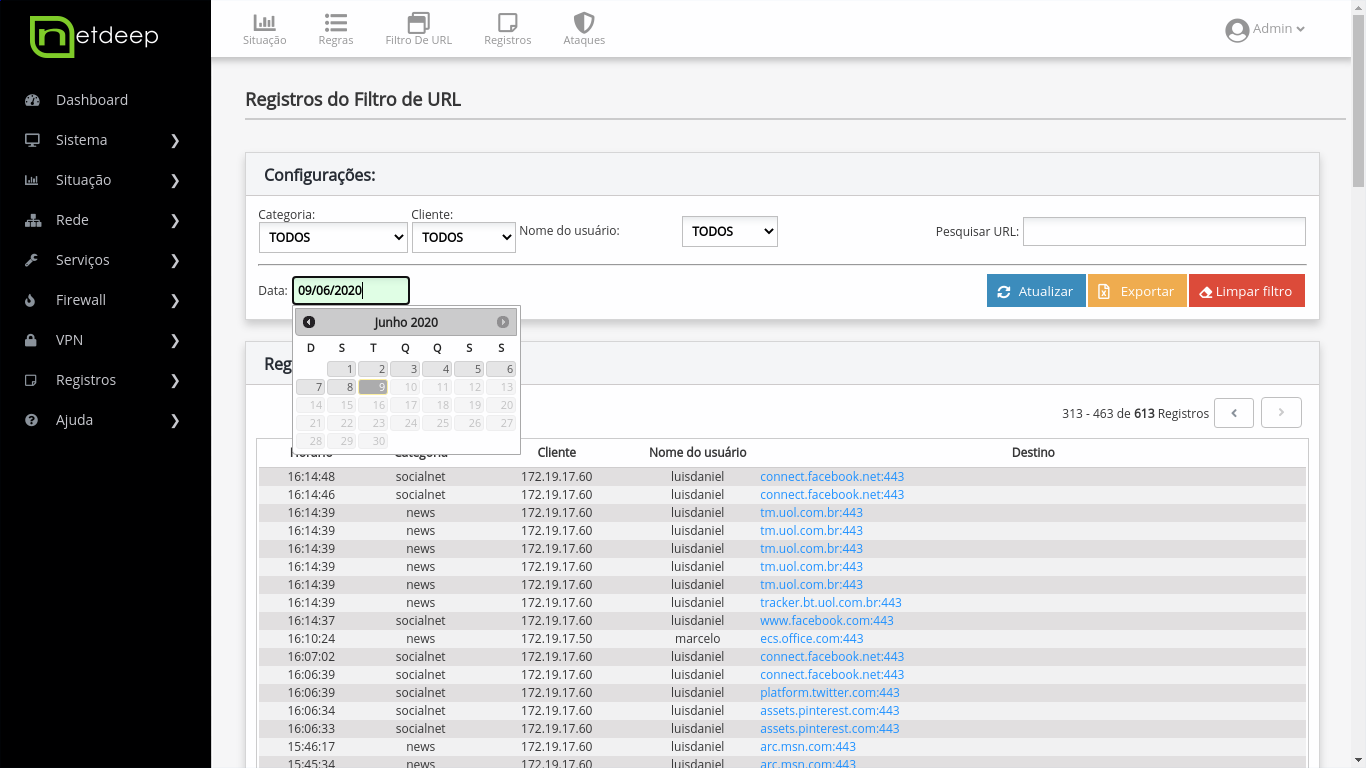Go to next month in calendar
1366x768 pixels.
click(x=503, y=322)
